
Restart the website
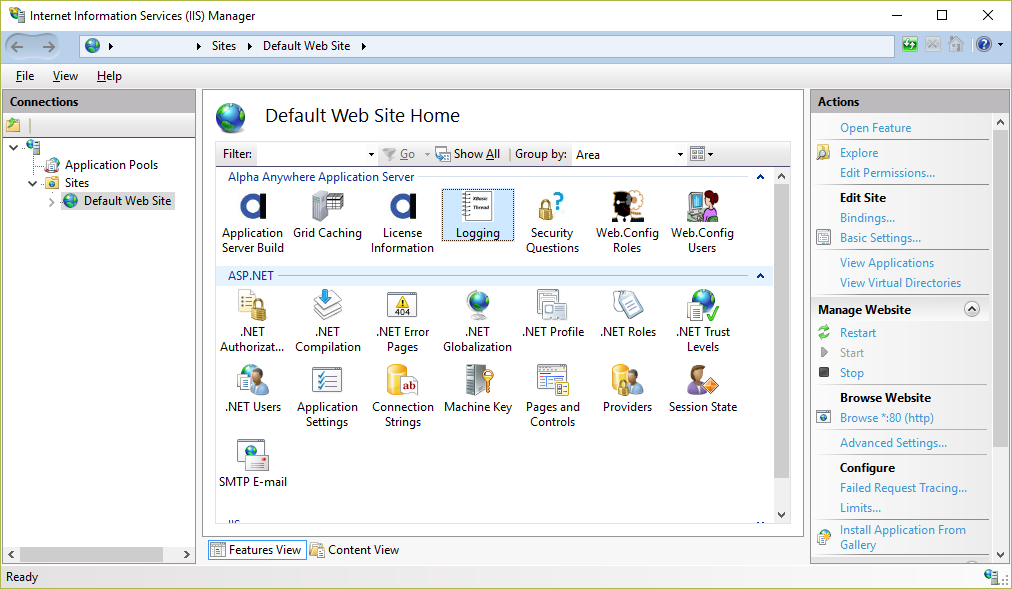(x=857, y=333)
